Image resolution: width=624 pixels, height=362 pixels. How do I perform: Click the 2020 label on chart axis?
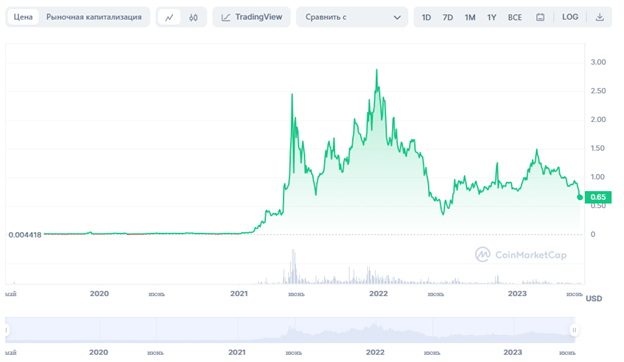coord(99,294)
